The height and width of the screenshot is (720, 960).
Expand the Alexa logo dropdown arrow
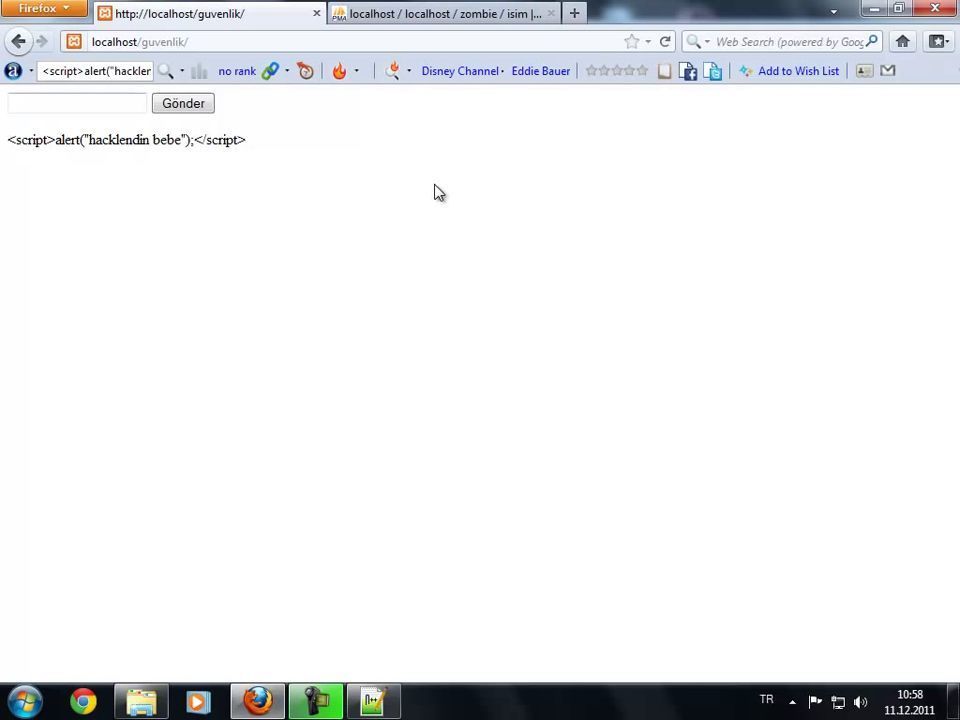(x=31, y=71)
